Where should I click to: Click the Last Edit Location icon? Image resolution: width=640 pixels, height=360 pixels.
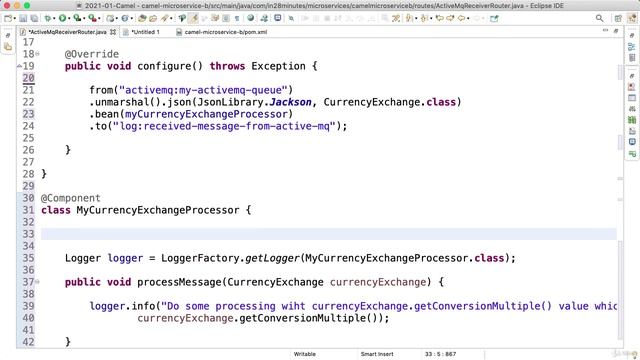(x=439, y=18)
